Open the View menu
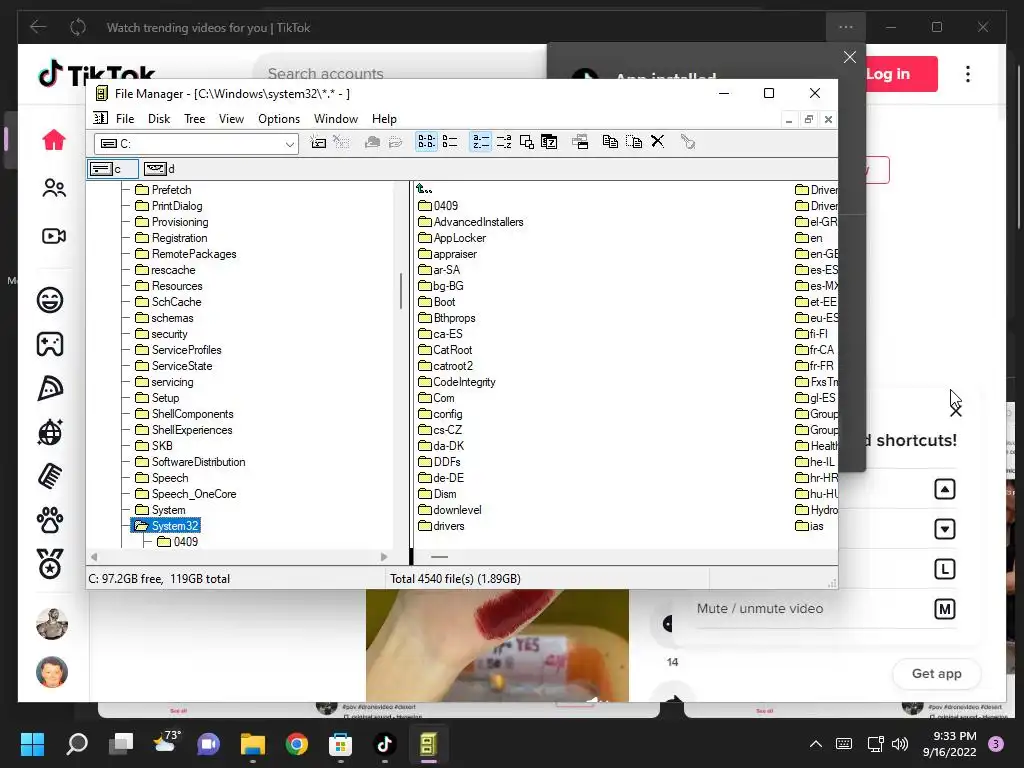The image size is (1024, 768). tap(231, 119)
